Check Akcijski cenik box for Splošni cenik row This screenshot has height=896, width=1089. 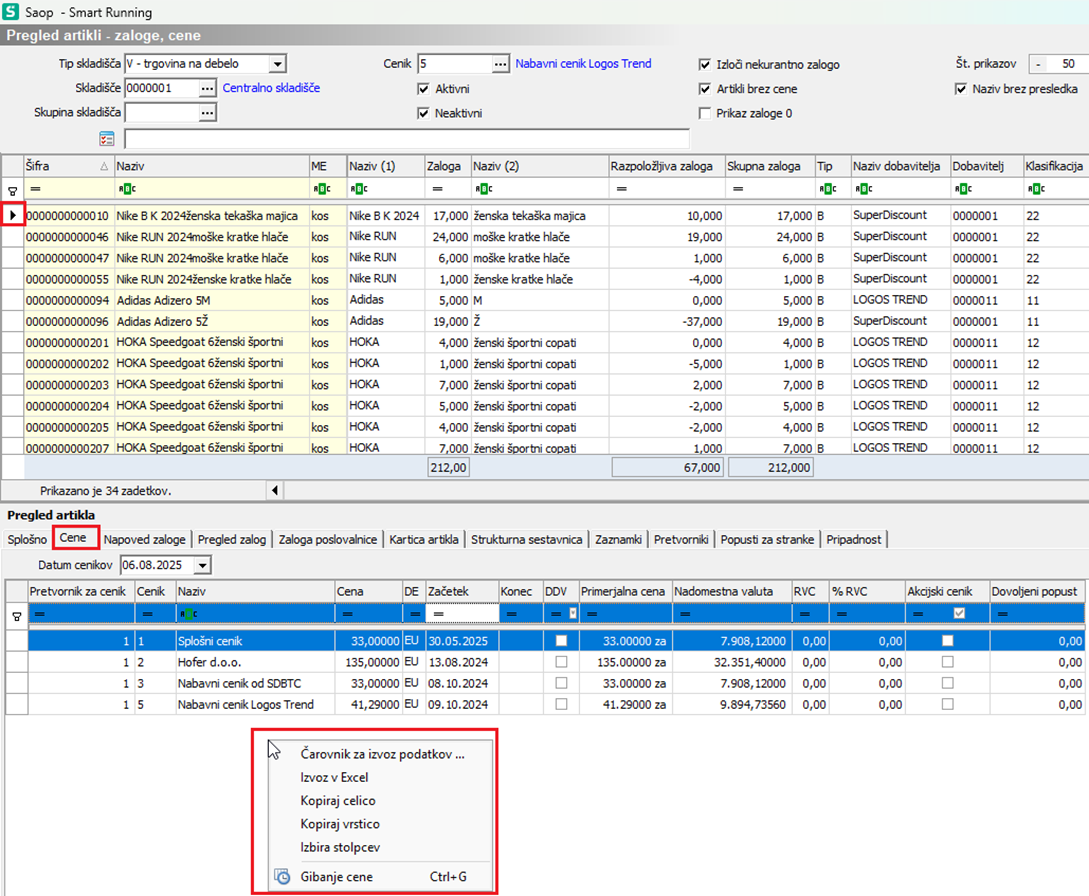tap(947, 640)
